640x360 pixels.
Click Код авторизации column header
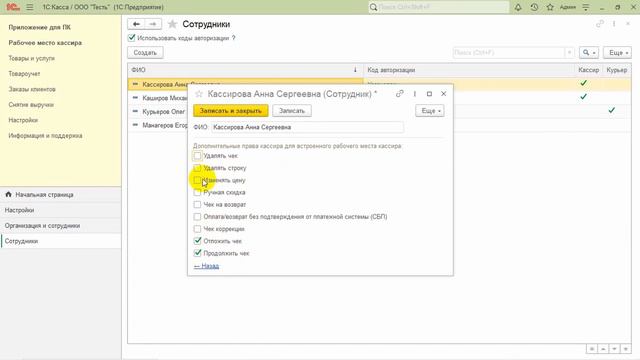(469, 70)
